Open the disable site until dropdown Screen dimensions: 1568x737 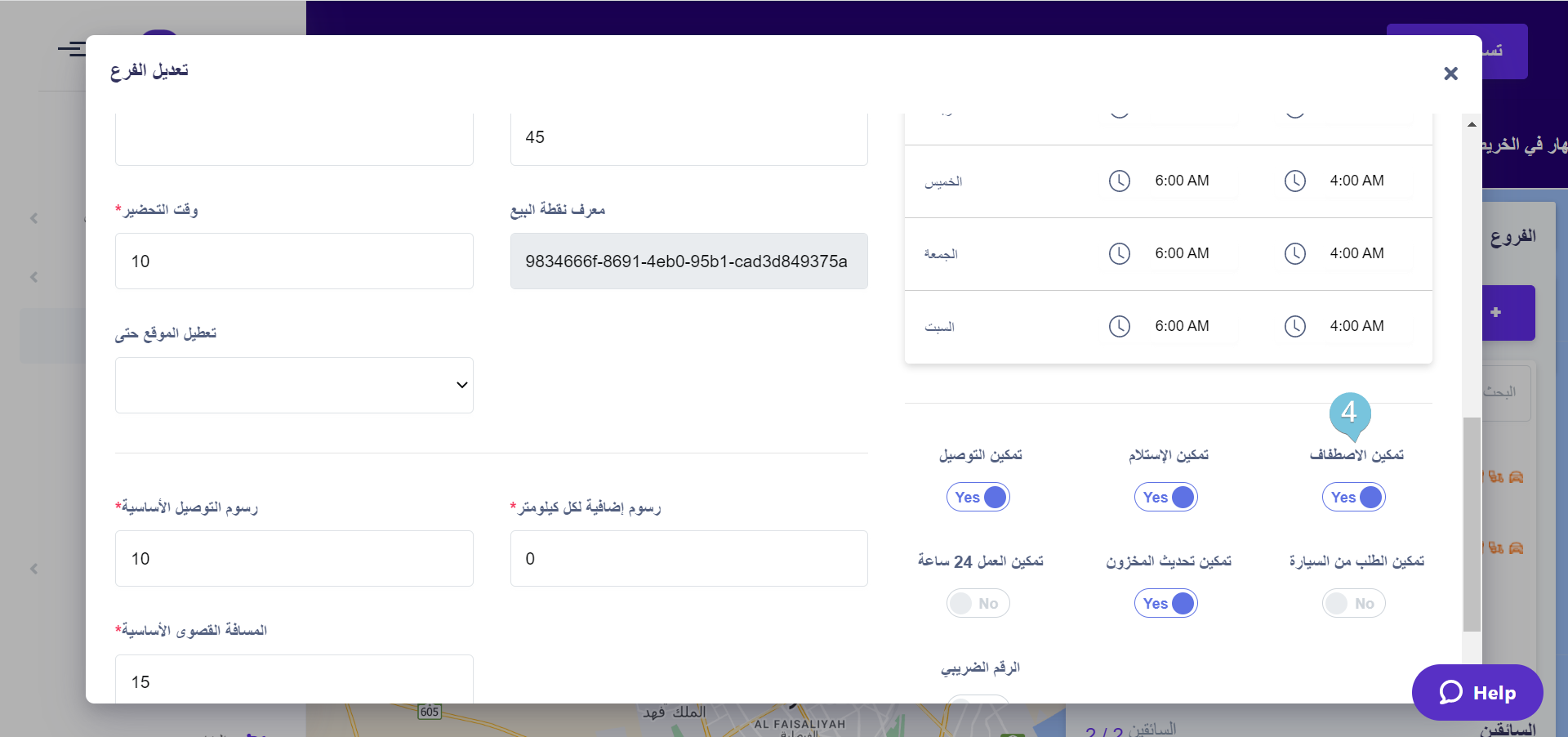[294, 385]
